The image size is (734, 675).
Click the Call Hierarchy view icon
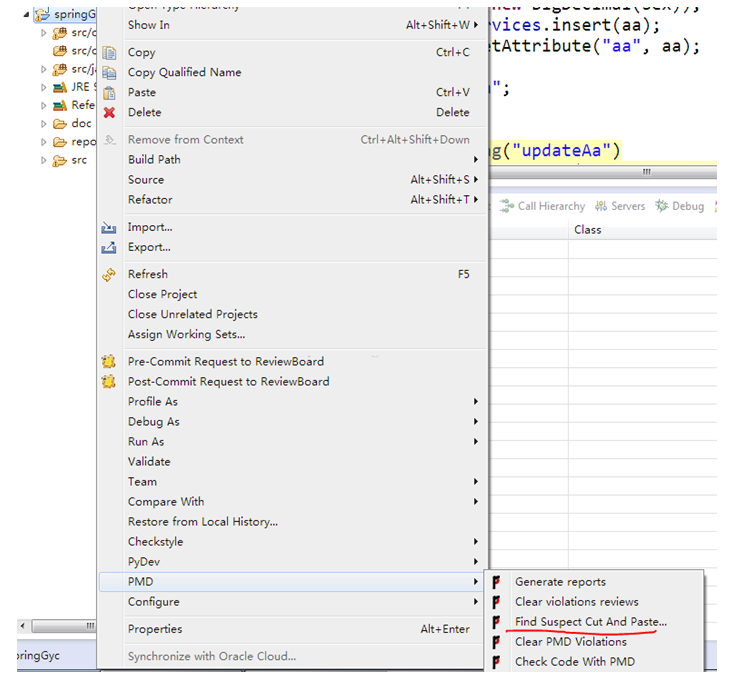click(506, 206)
